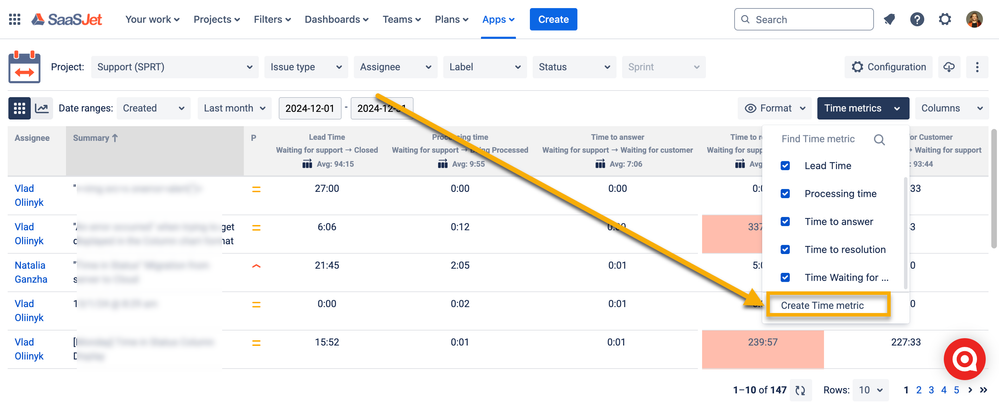The height and width of the screenshot is (413, 999).
Task: Open the Project Support (SPRT) dropdown
Action: [175, 67]
